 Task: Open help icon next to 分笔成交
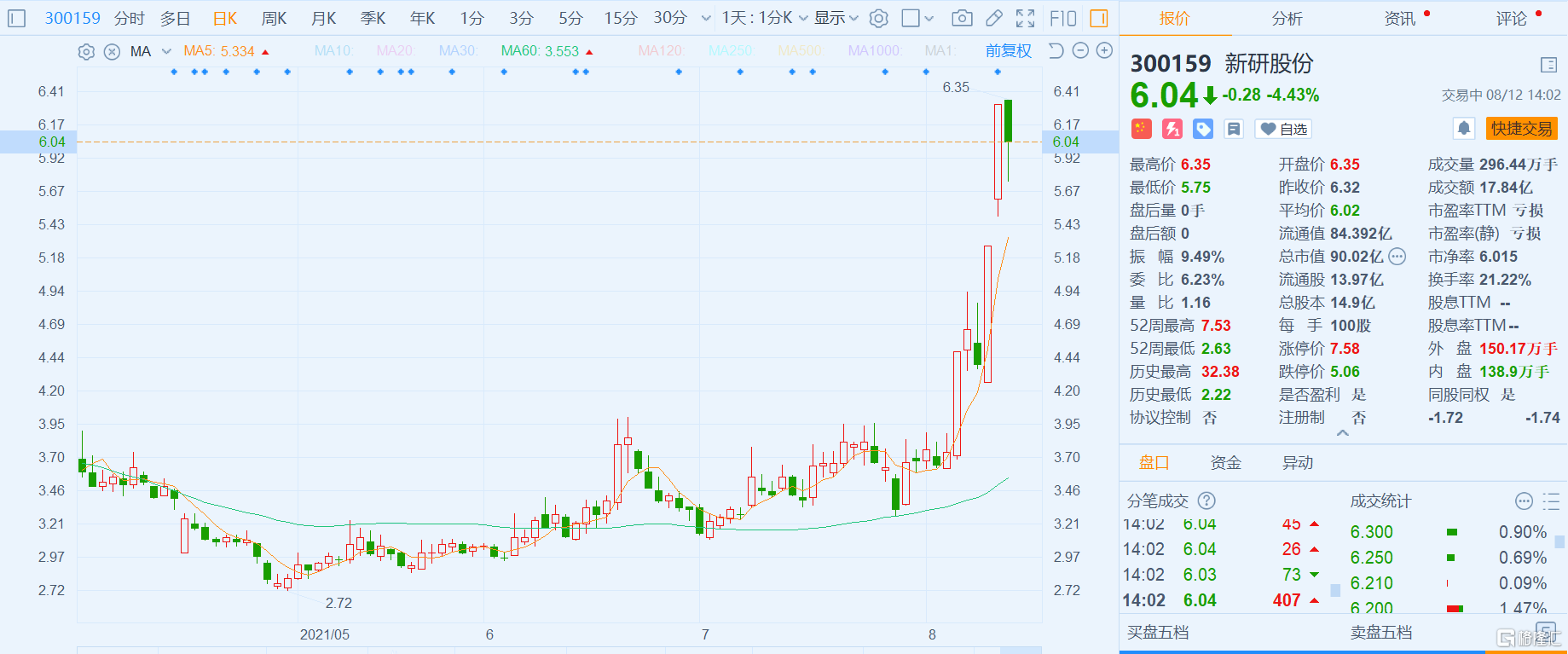[1206, 501]
